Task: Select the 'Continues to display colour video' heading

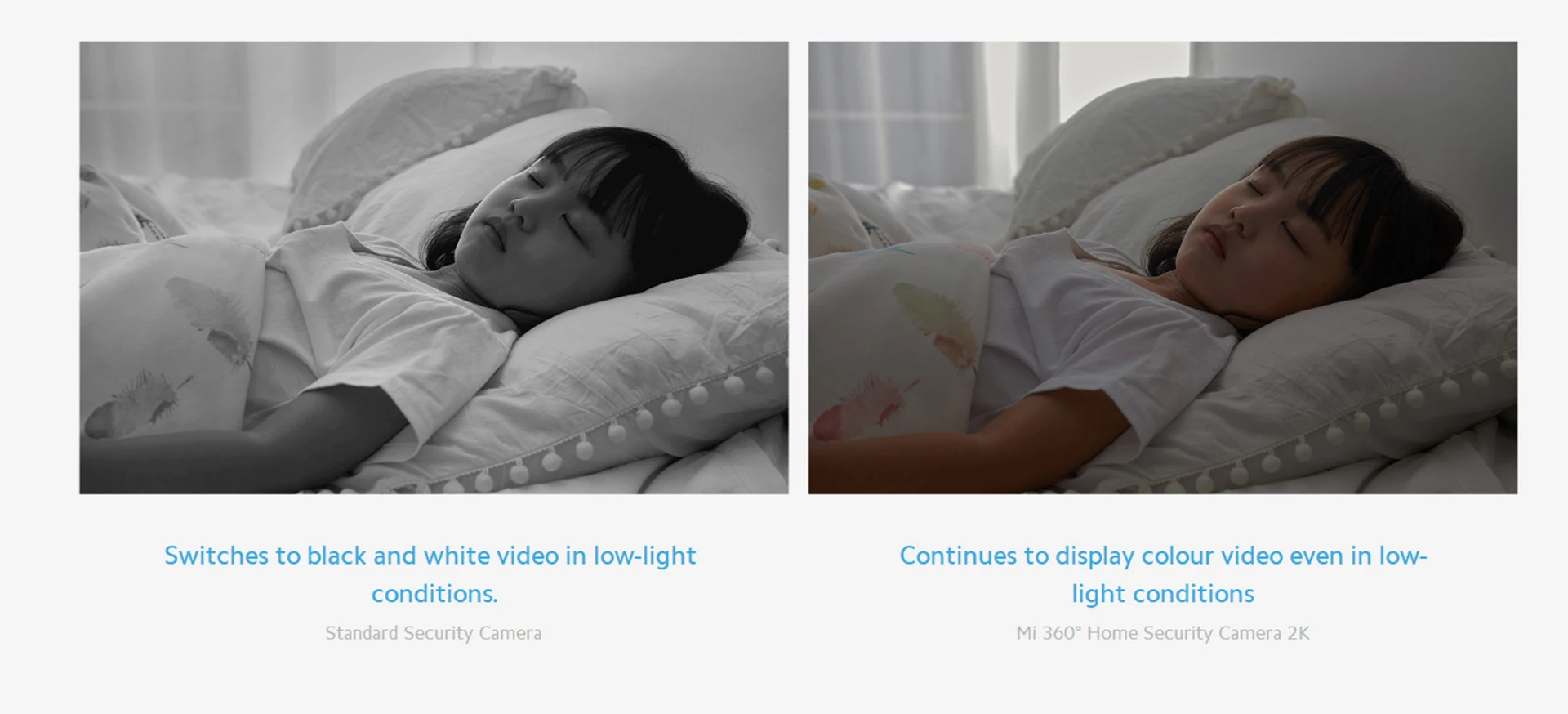Action: pos(1163,574)
